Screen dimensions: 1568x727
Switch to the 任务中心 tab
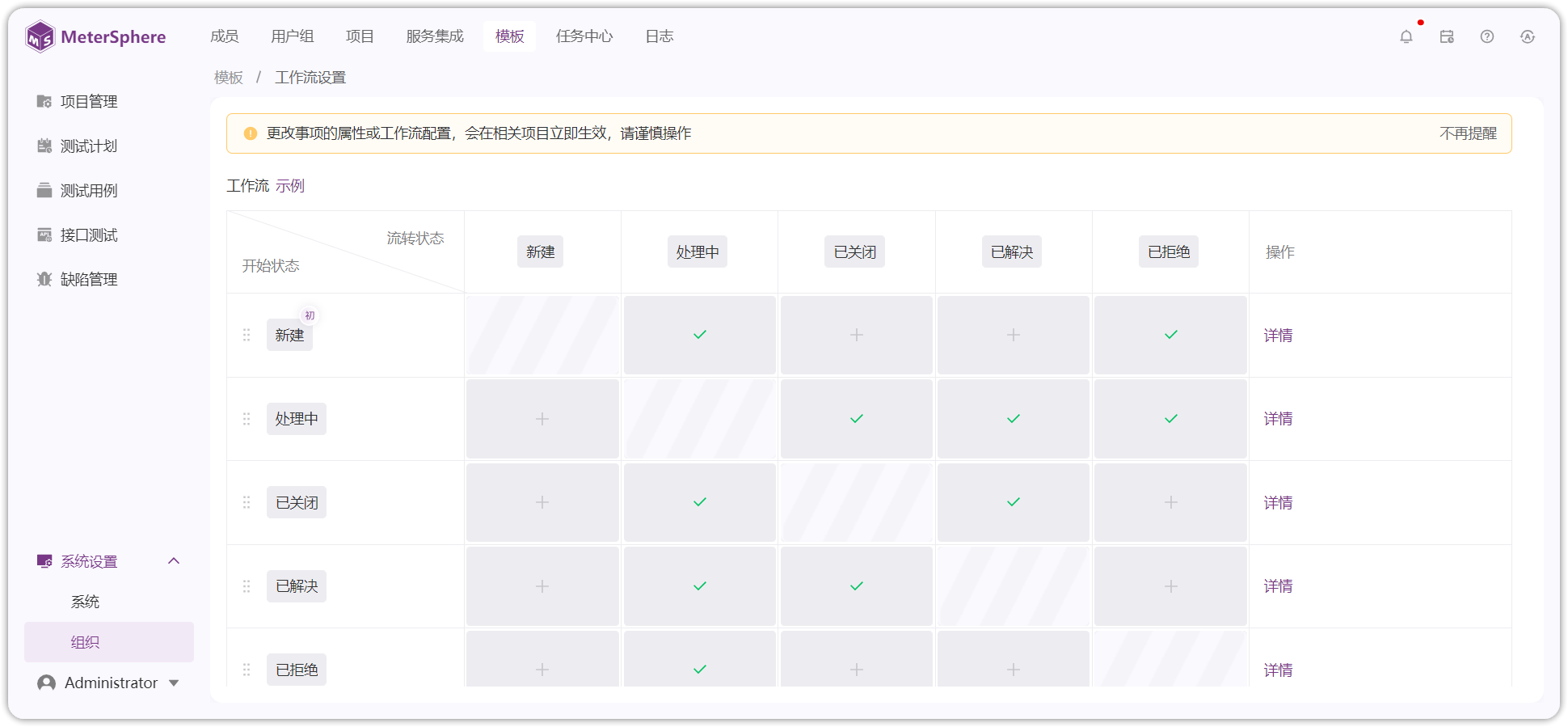[x=584, y=36]
